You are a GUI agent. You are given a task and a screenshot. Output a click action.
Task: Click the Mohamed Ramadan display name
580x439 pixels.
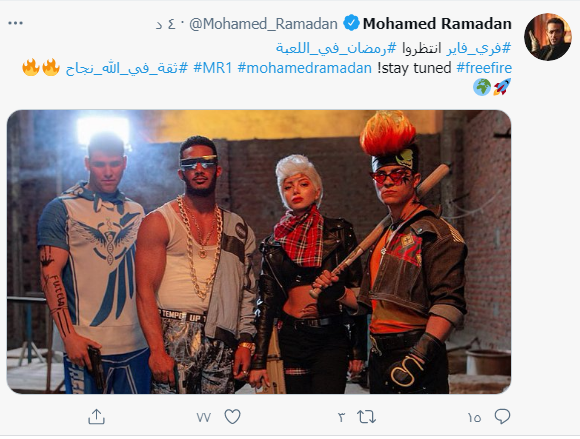(437, 24)
